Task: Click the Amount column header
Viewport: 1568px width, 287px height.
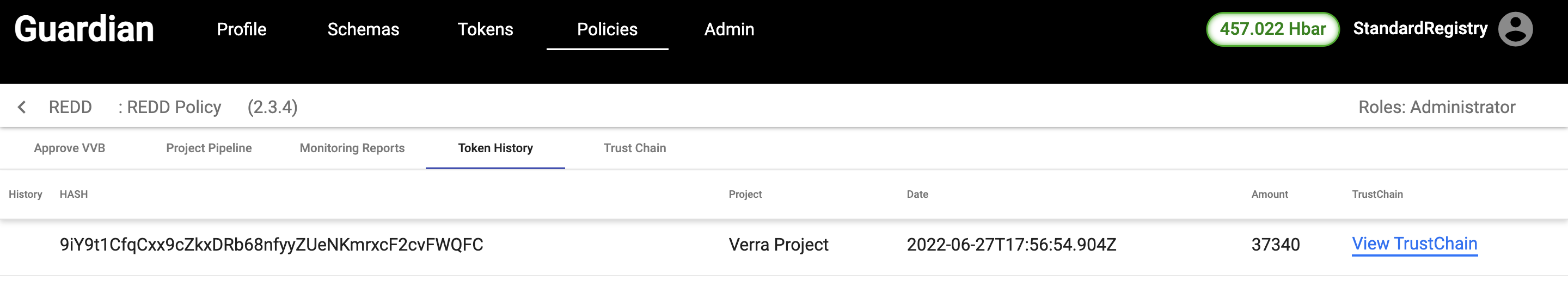Action: (1269, 194)
